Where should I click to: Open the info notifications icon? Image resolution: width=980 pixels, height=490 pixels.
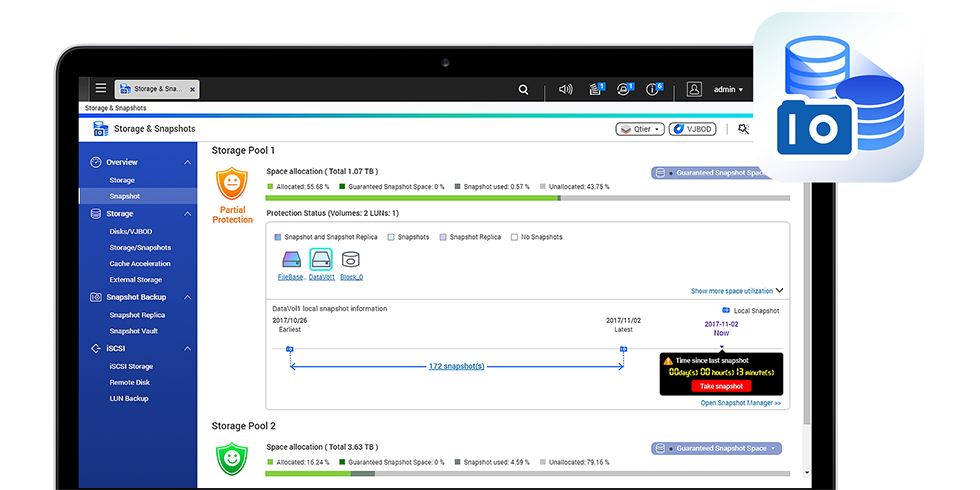[653, 89]
